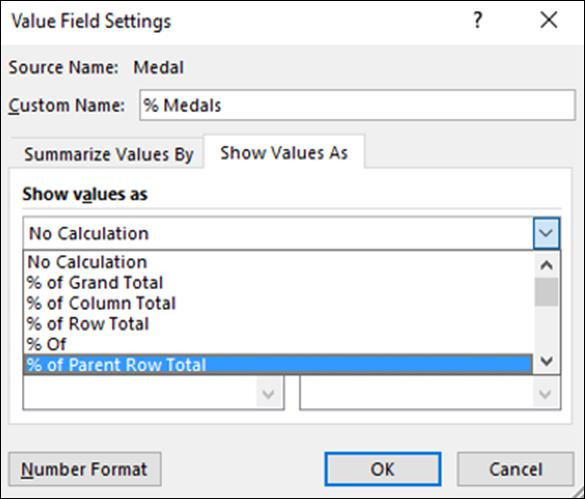The width and height of the screenshot is (585, 499).
Task: Close the Value Field Settings dialog
Action: point(549,20)
